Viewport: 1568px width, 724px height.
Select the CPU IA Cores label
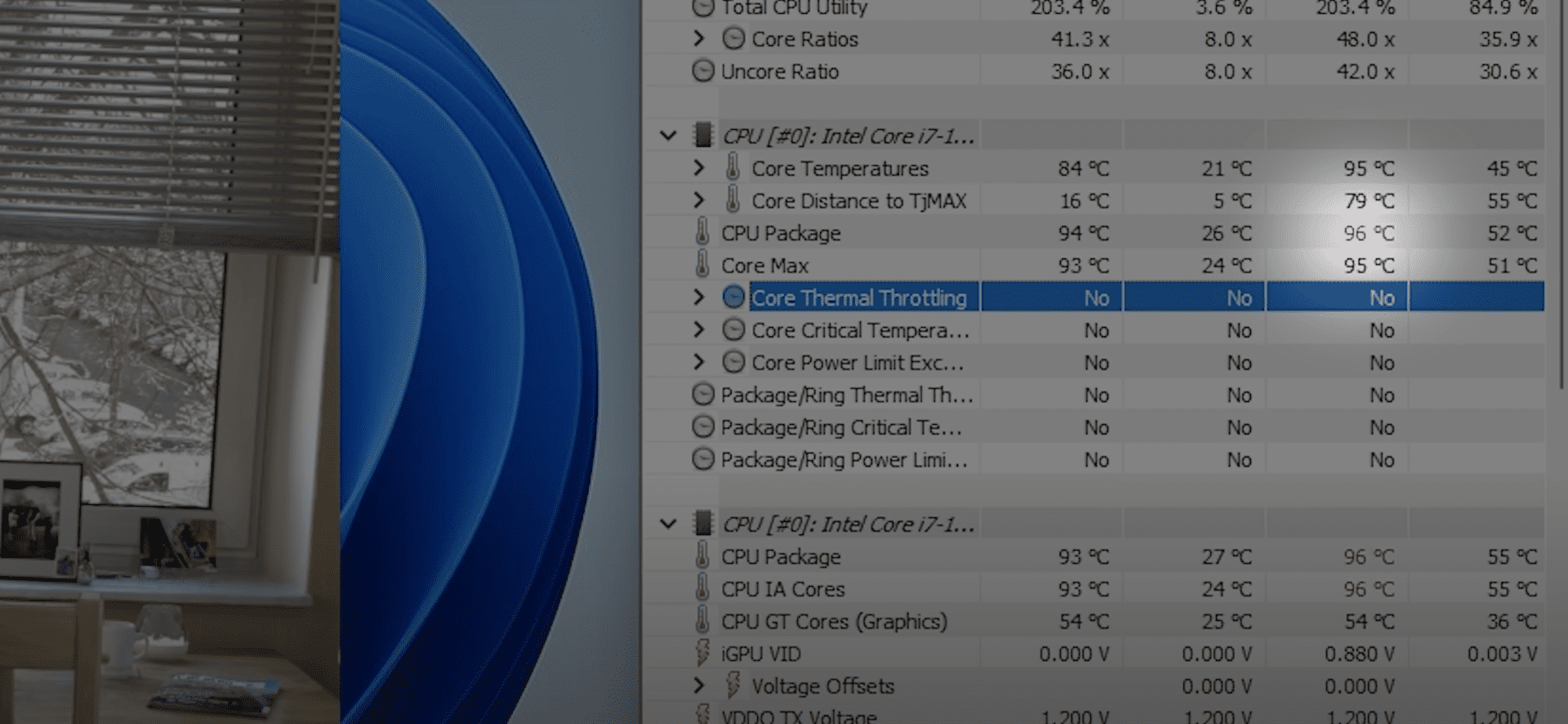[783, 589]
